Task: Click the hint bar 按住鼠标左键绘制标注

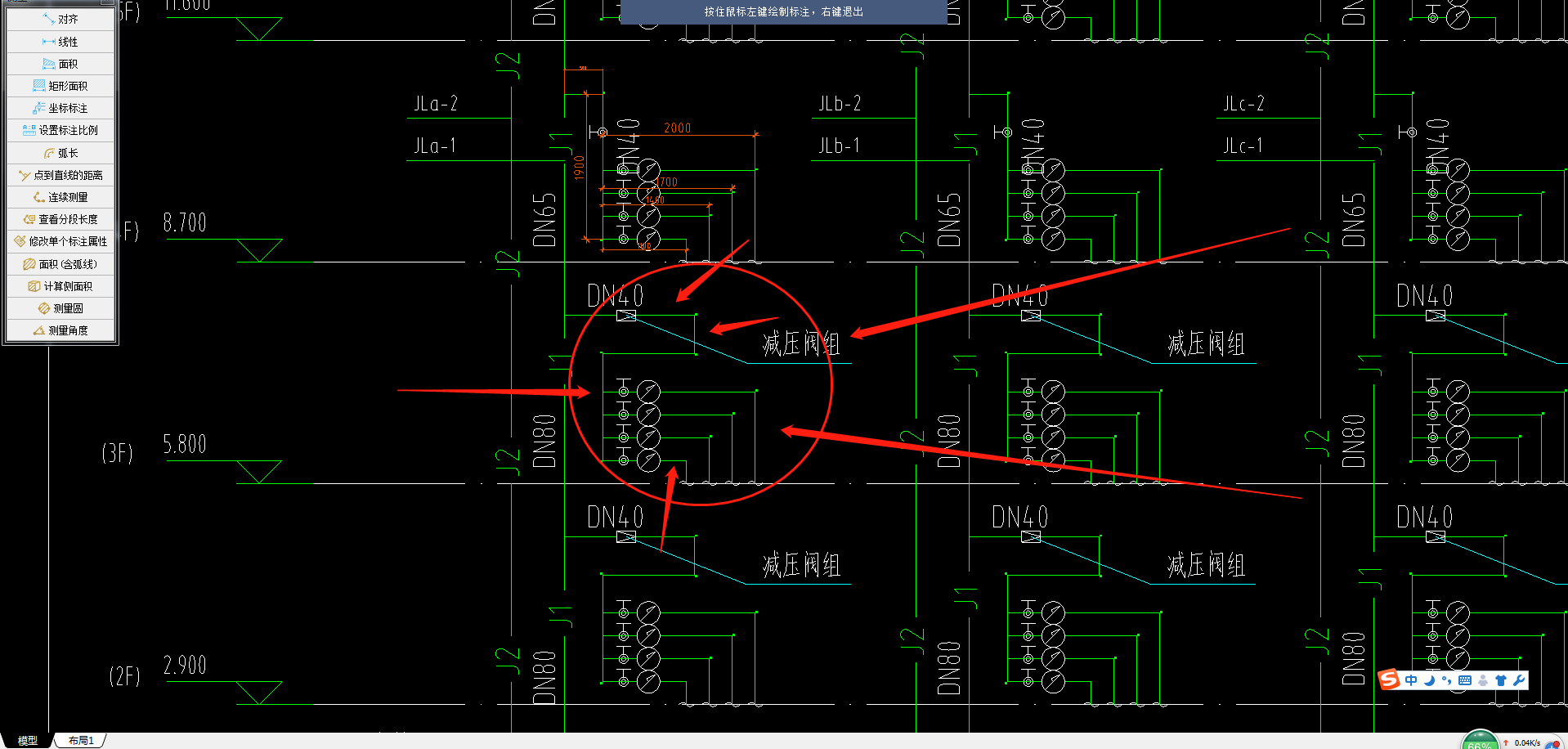Action: pos(783,11)
